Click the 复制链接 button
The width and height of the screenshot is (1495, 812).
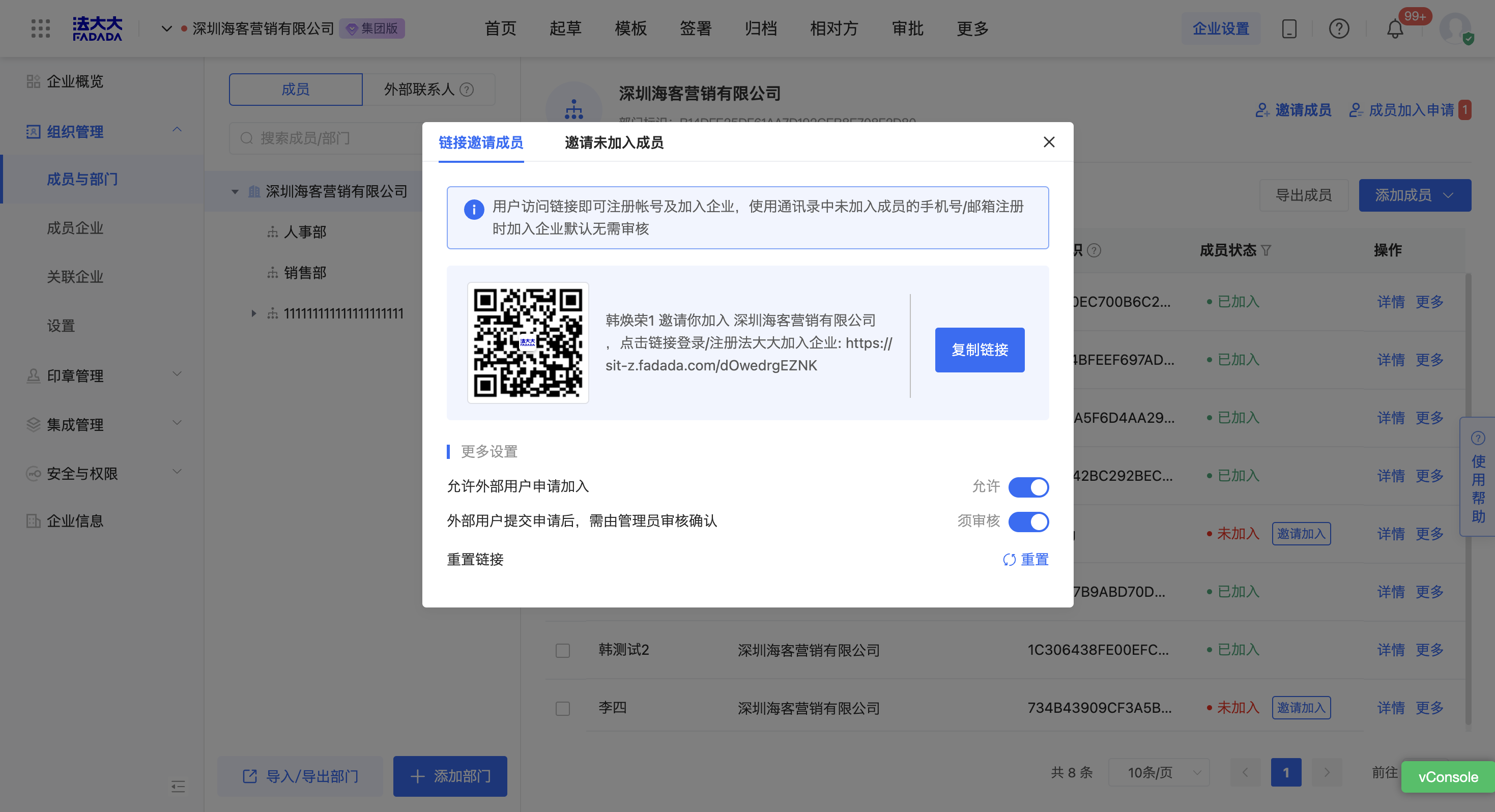(x=980, y=350)
